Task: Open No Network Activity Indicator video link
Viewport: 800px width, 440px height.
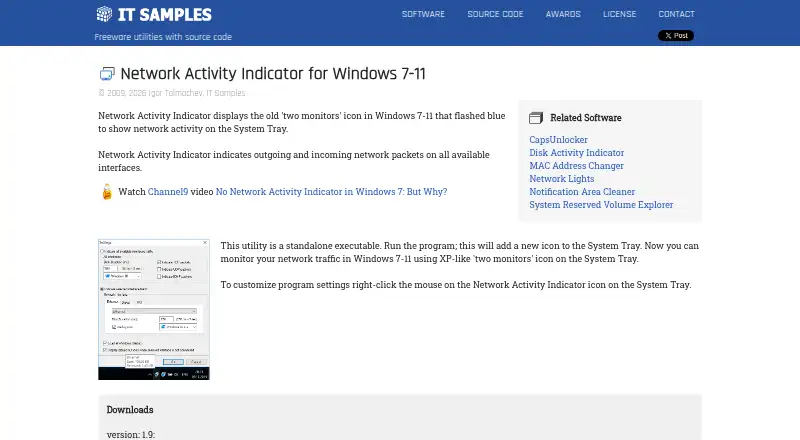Action: coord(332,192)
